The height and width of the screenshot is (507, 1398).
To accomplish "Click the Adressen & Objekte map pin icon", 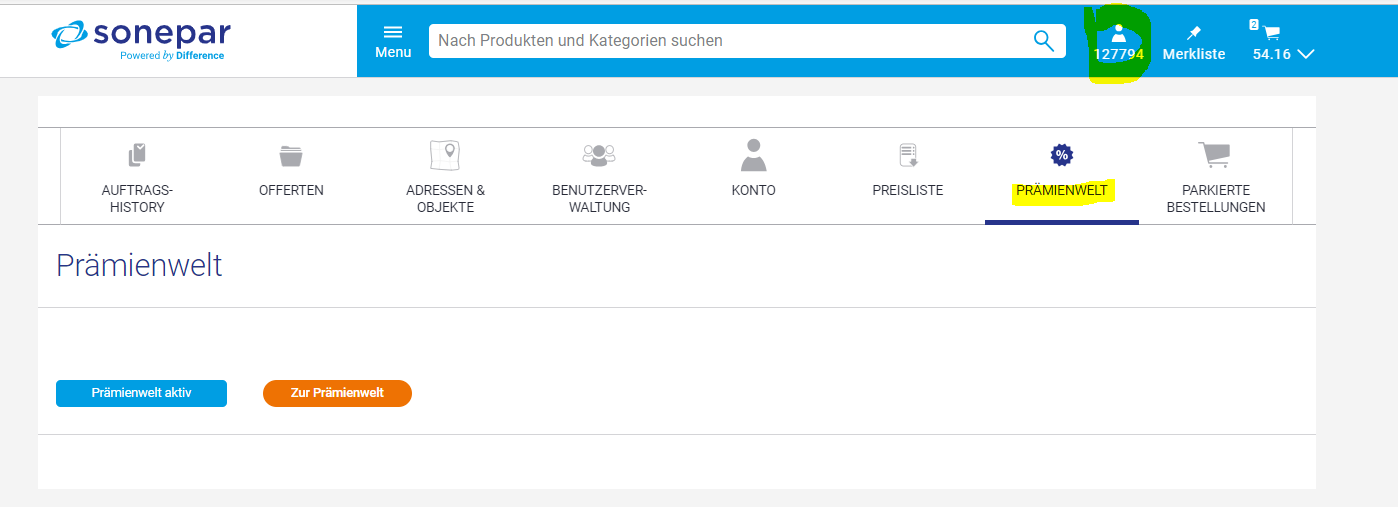I will [x=445, y=155].
